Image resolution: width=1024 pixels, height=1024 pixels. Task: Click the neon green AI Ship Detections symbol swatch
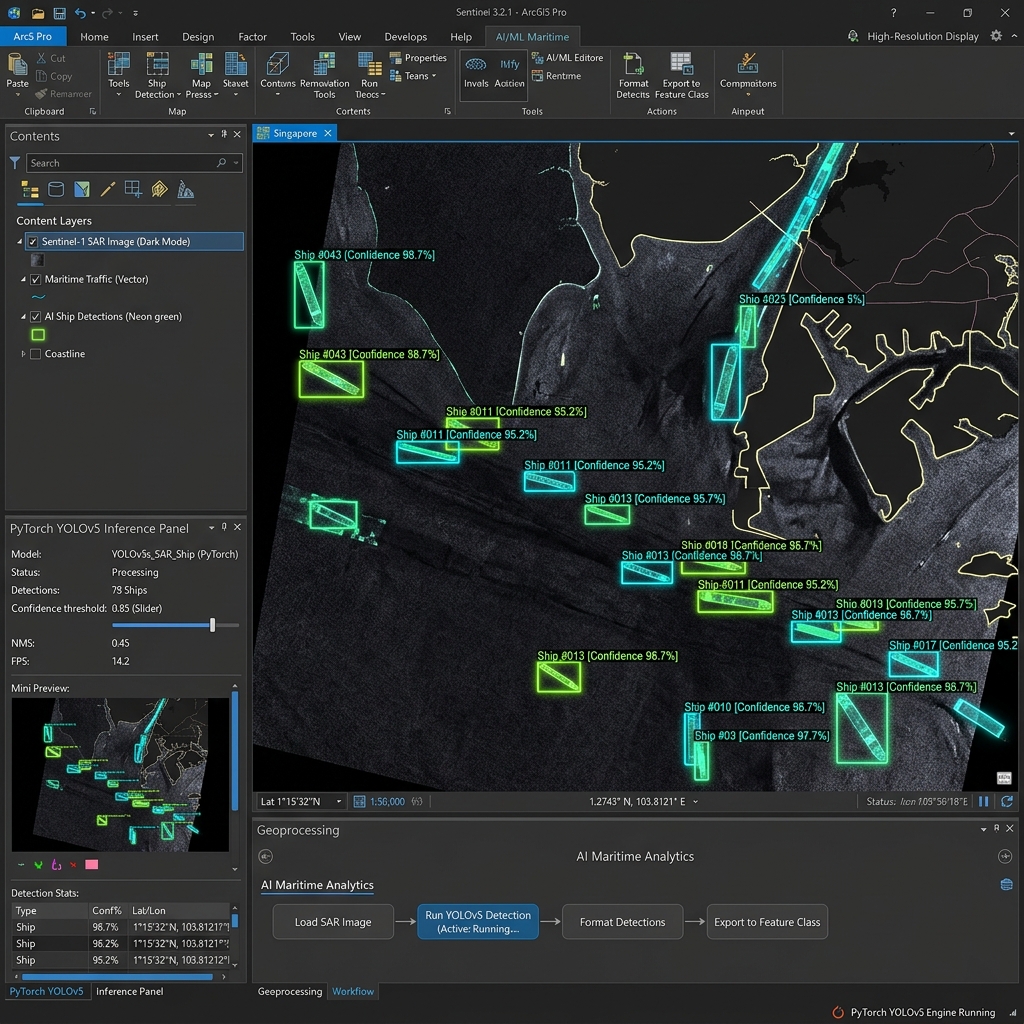pyautogui.click(x=39, y=335)
